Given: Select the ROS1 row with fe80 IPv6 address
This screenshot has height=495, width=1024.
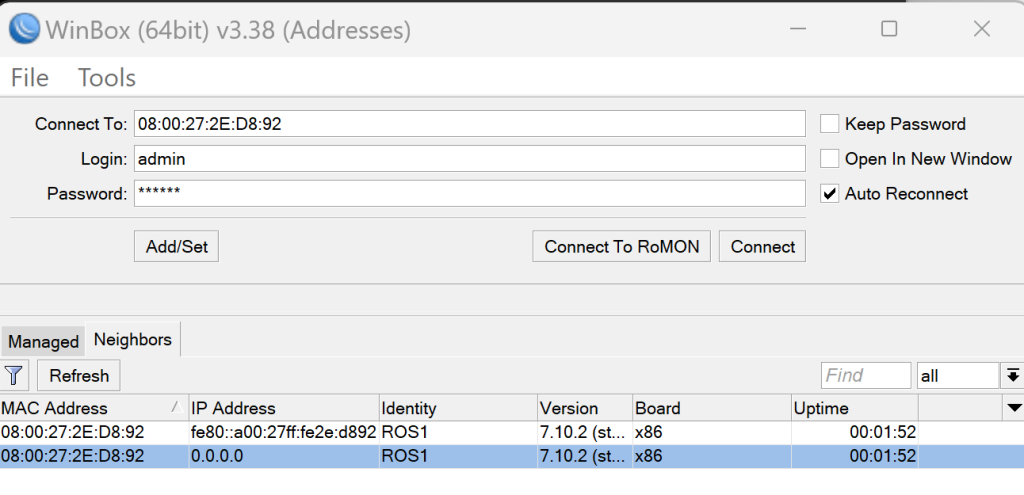Looking at the screenshot, I should pos(283,433).
